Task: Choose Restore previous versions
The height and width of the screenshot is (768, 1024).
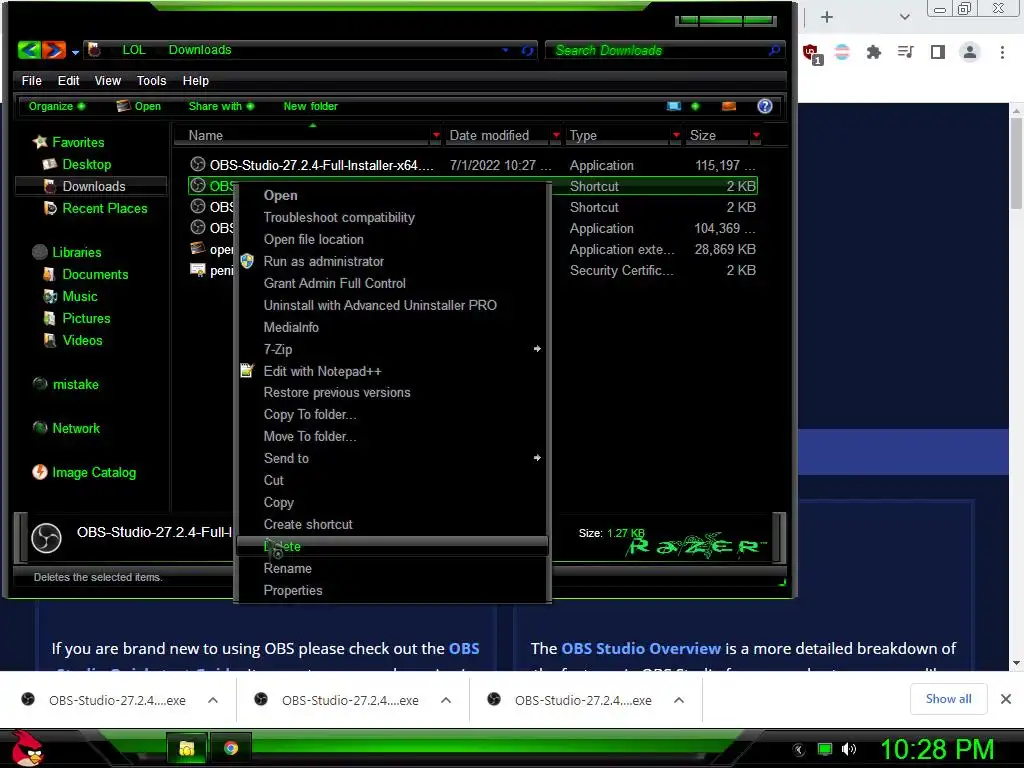Action: pyautogui.click(x=392, y=392)
